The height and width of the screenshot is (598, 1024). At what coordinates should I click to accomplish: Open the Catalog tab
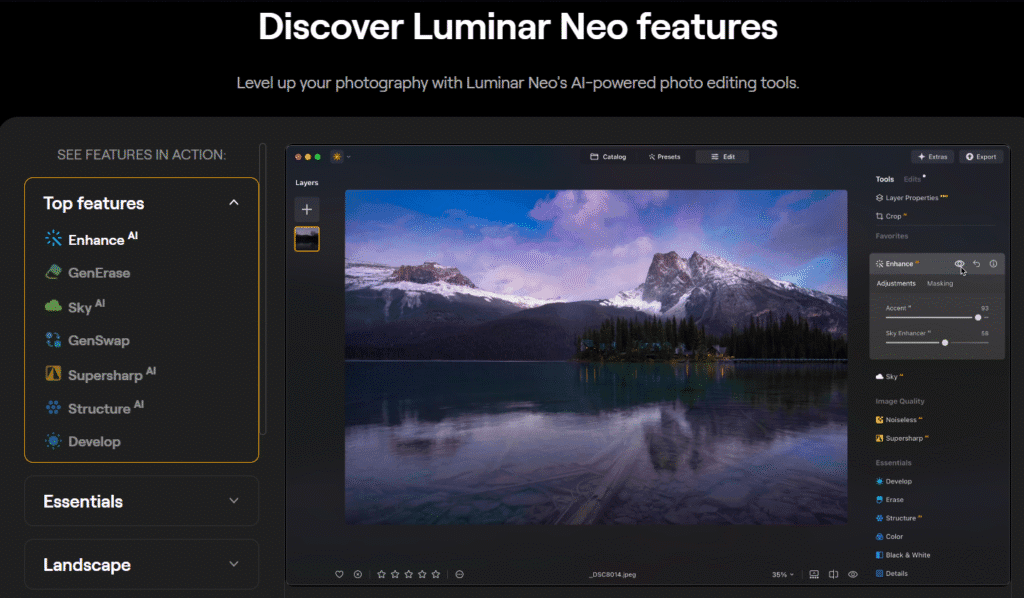[x=608, y=157]
